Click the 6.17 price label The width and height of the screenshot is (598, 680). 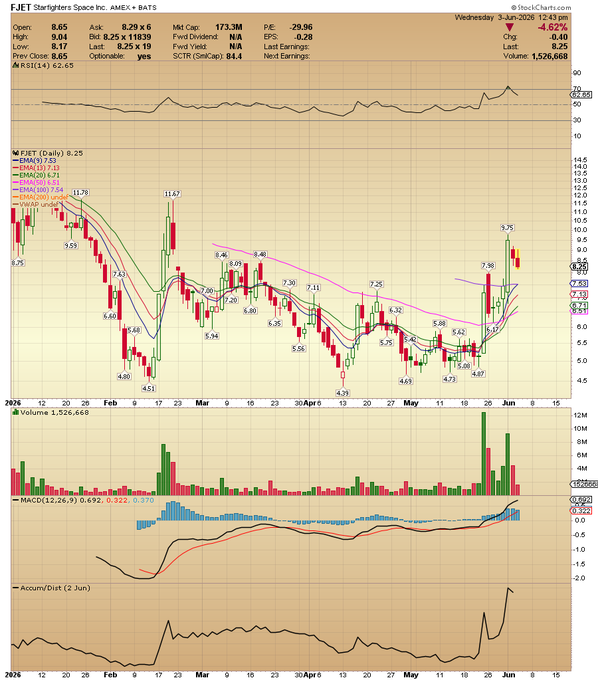[493, 330]
